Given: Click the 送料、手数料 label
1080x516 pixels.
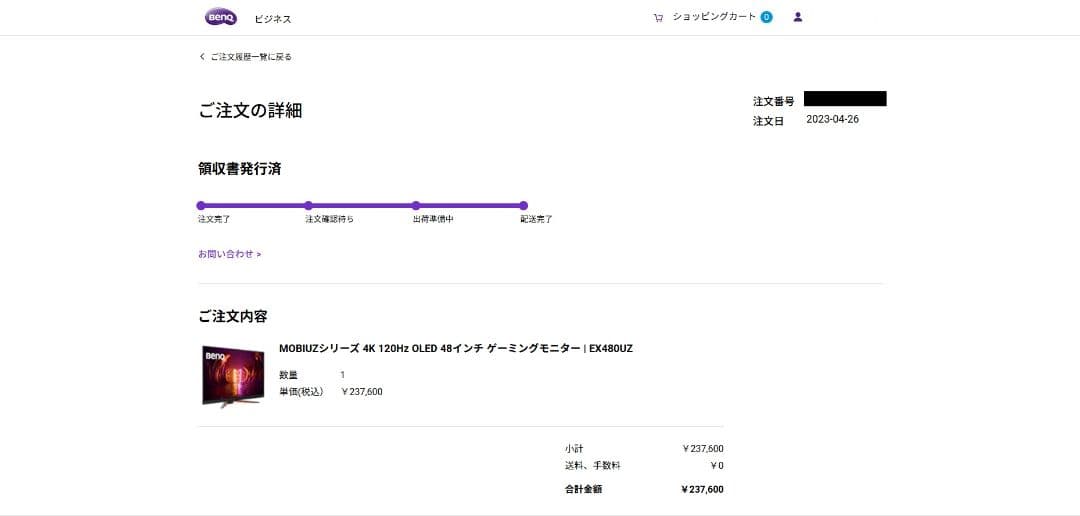Looking at the screenshot, I should [x=592, y=466].
